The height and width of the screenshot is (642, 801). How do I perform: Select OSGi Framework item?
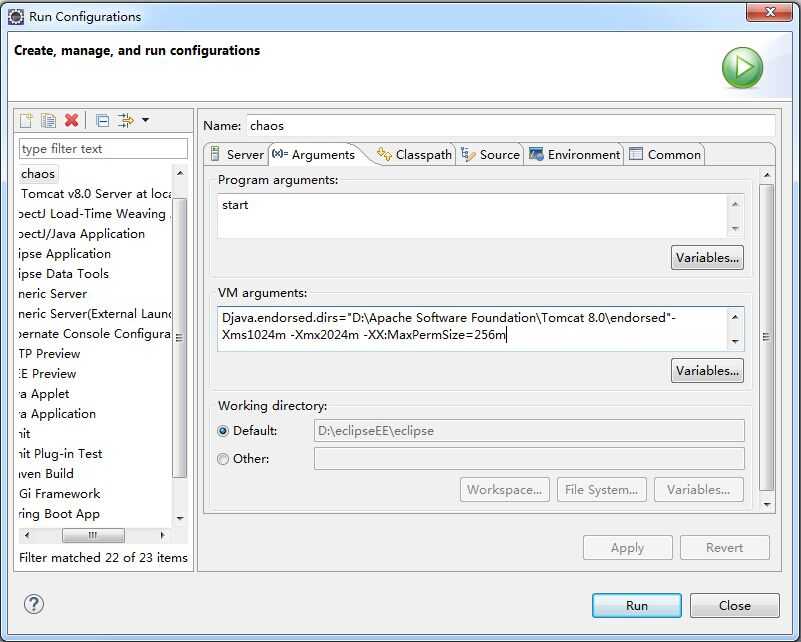point(60,493)
